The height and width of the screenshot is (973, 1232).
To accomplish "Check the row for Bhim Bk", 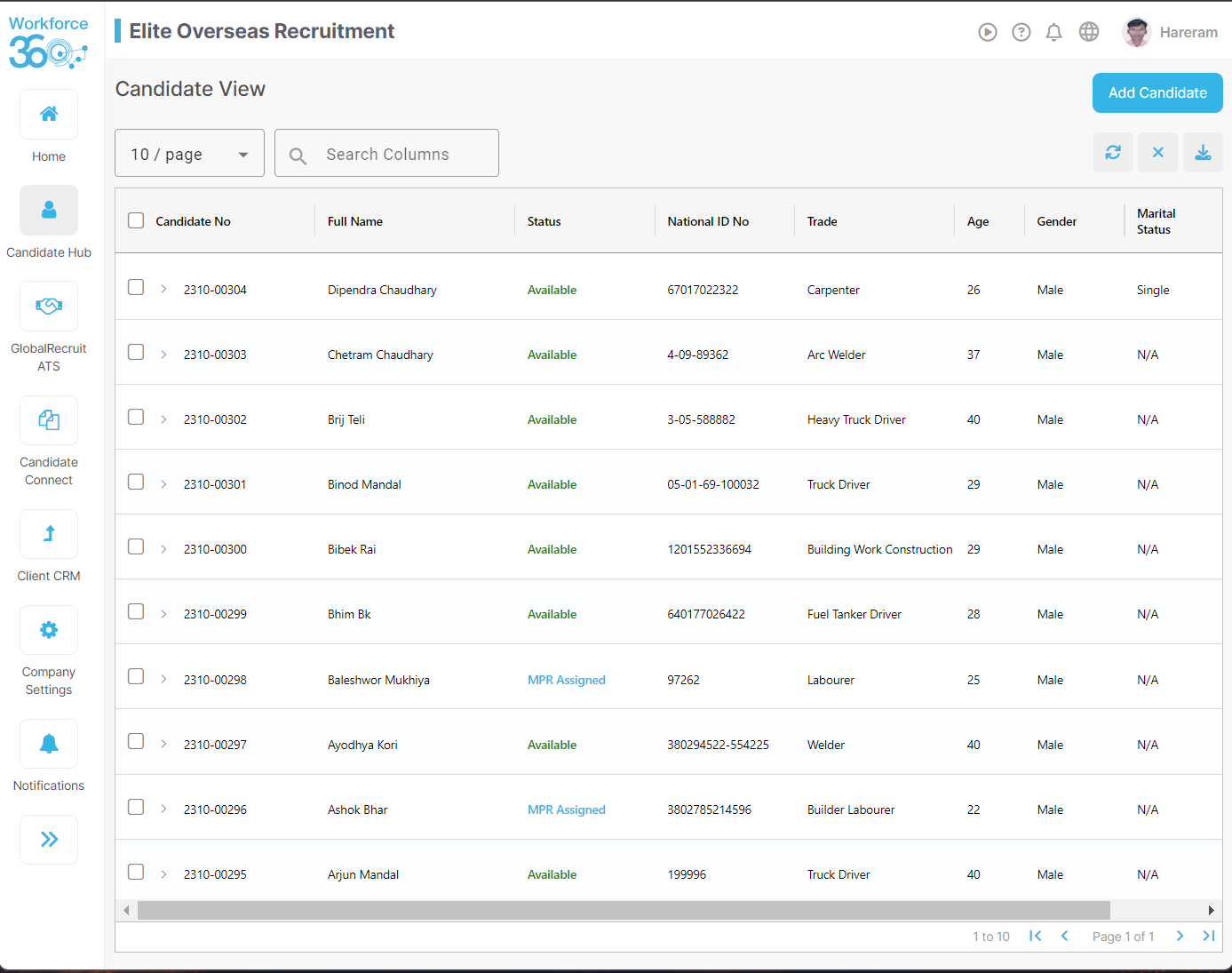I will pyautogui.click(x=136, y=611).
